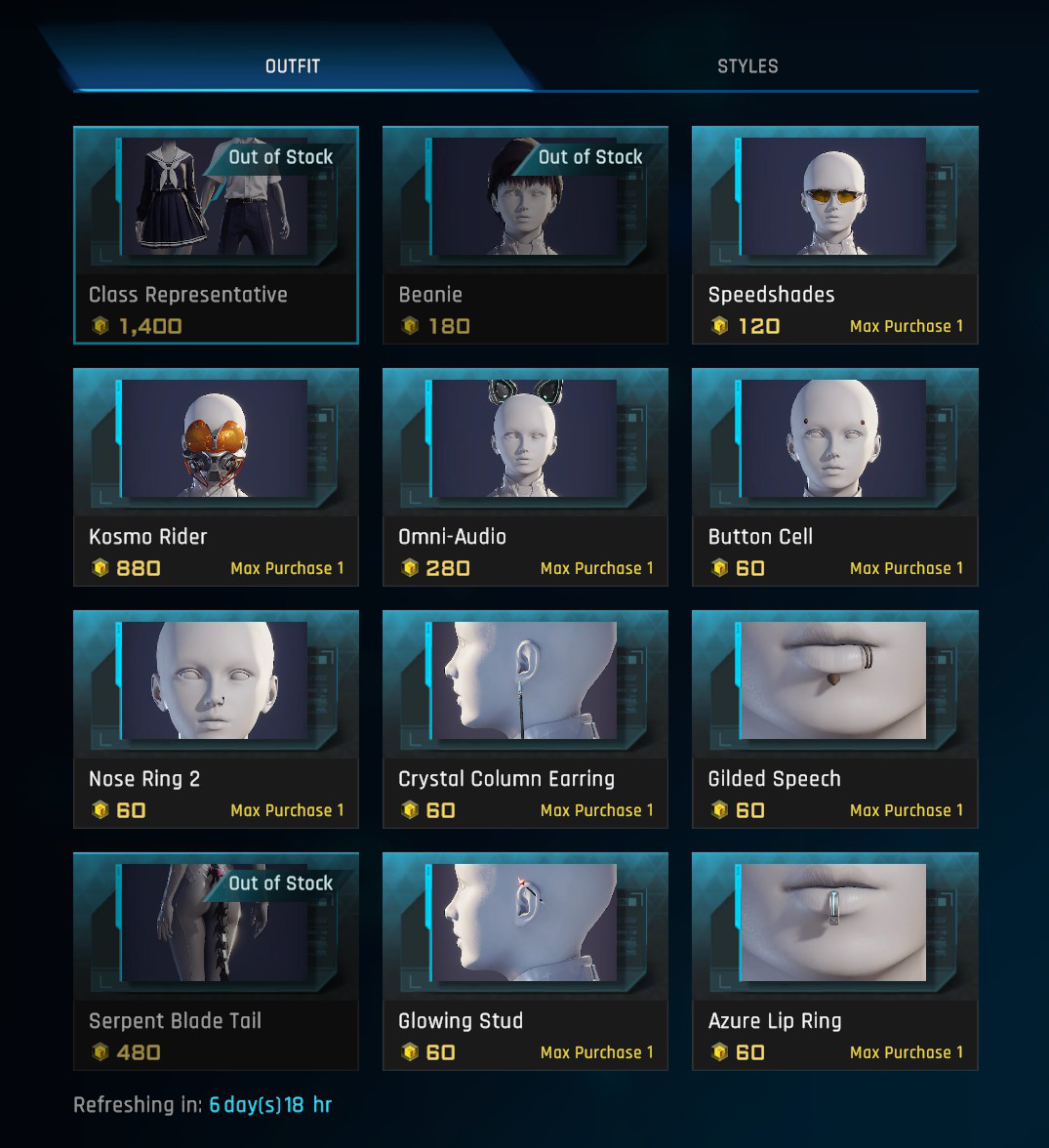This screenshot has width=1049, height=1148.
Task: Click the coin icon next to Omni-Audio's 280
Action: coord(410,568)
